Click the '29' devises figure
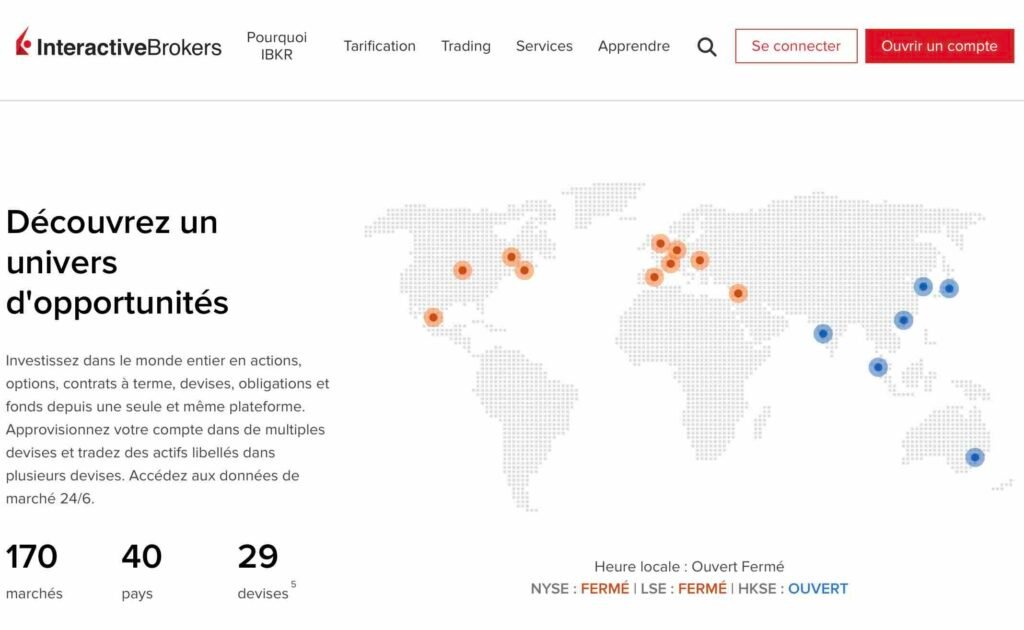 pyautogui.click(x=257, y=557)
